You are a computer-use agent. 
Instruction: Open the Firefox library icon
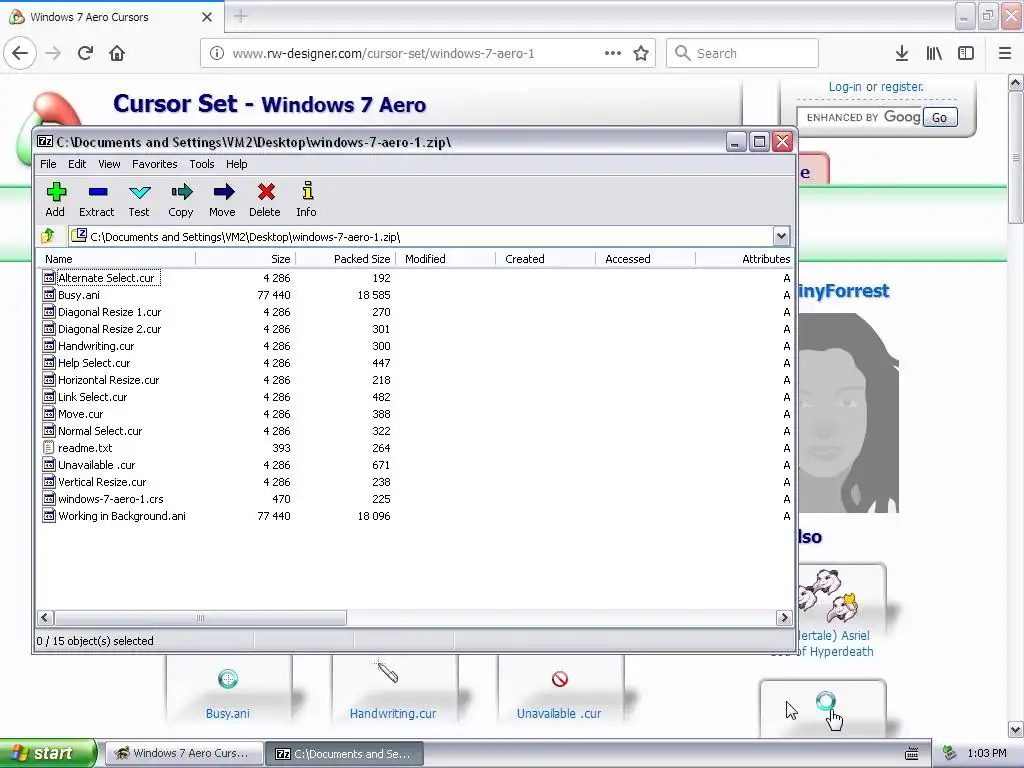point(934,53)
